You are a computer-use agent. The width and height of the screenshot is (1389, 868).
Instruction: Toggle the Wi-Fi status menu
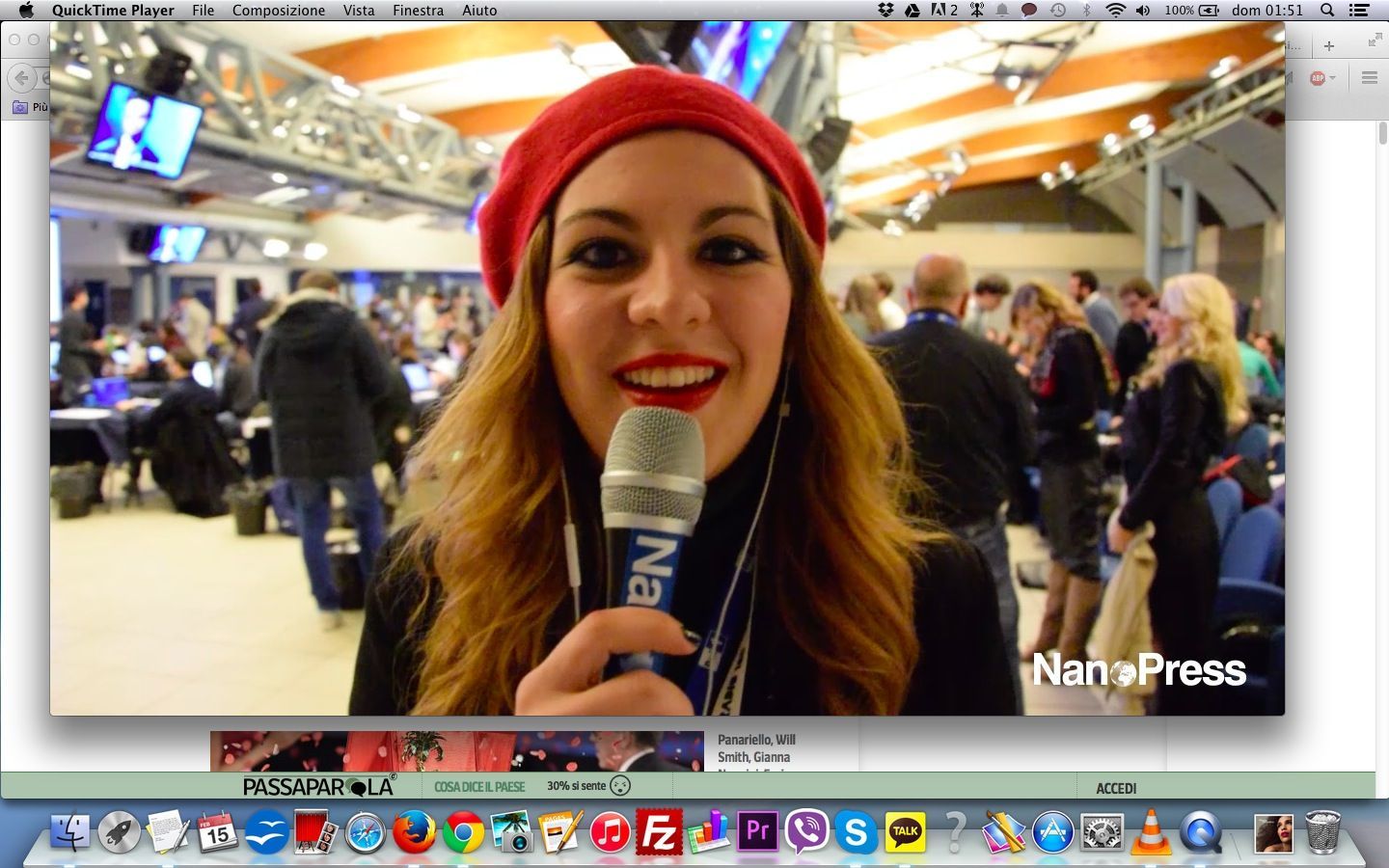click(x=1115, y=11)
